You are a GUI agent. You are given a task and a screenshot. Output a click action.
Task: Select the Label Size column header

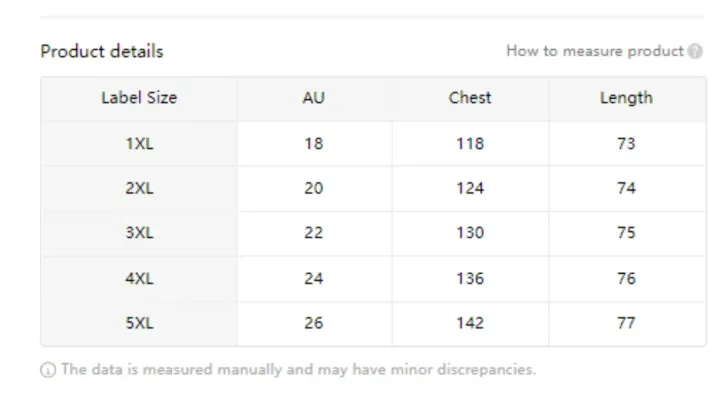coord(139,98)
